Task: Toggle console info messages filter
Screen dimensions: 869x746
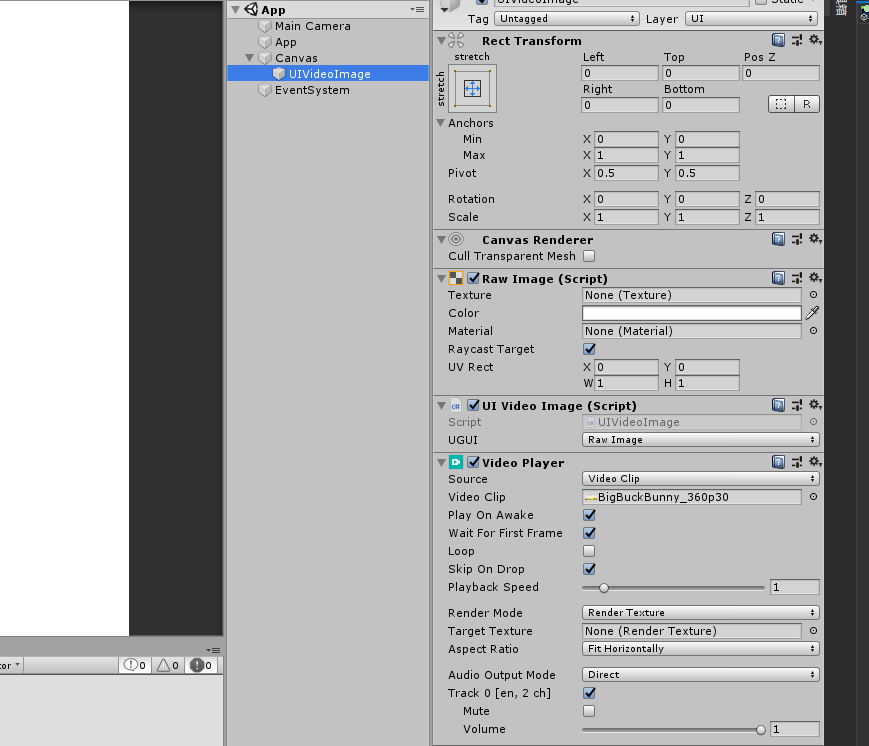Action: [135, 665]
